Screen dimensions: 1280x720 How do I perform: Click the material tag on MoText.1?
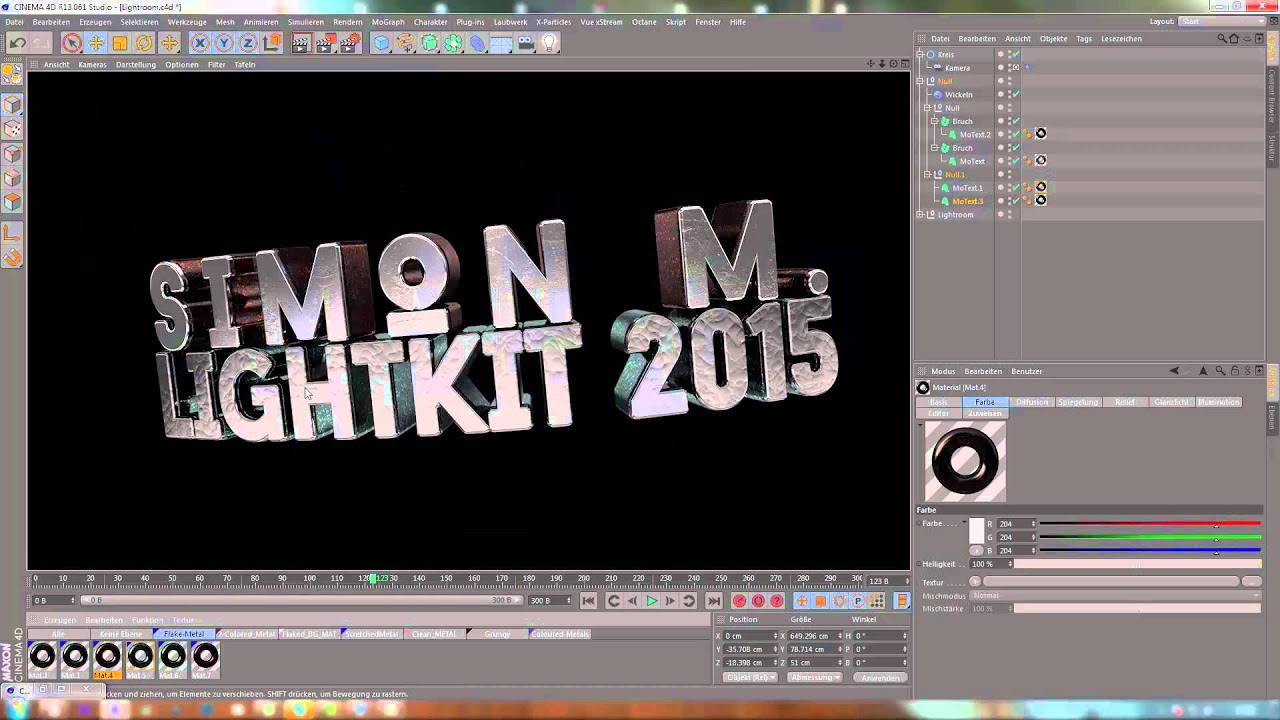(1041, 187)
